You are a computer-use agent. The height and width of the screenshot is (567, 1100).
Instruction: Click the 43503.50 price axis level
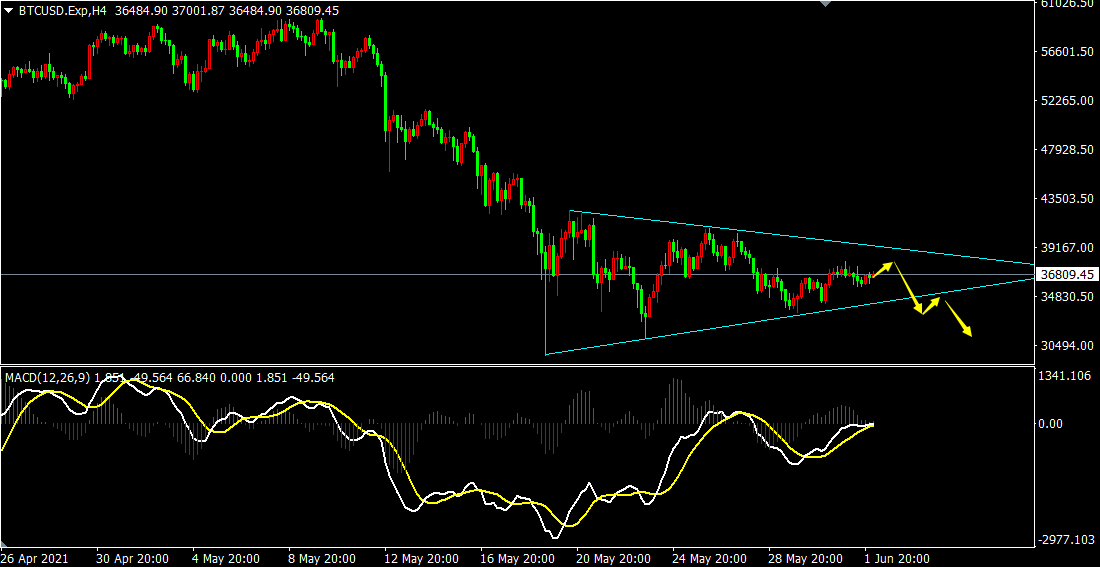pyautogui.click(x=1065, y=198)
